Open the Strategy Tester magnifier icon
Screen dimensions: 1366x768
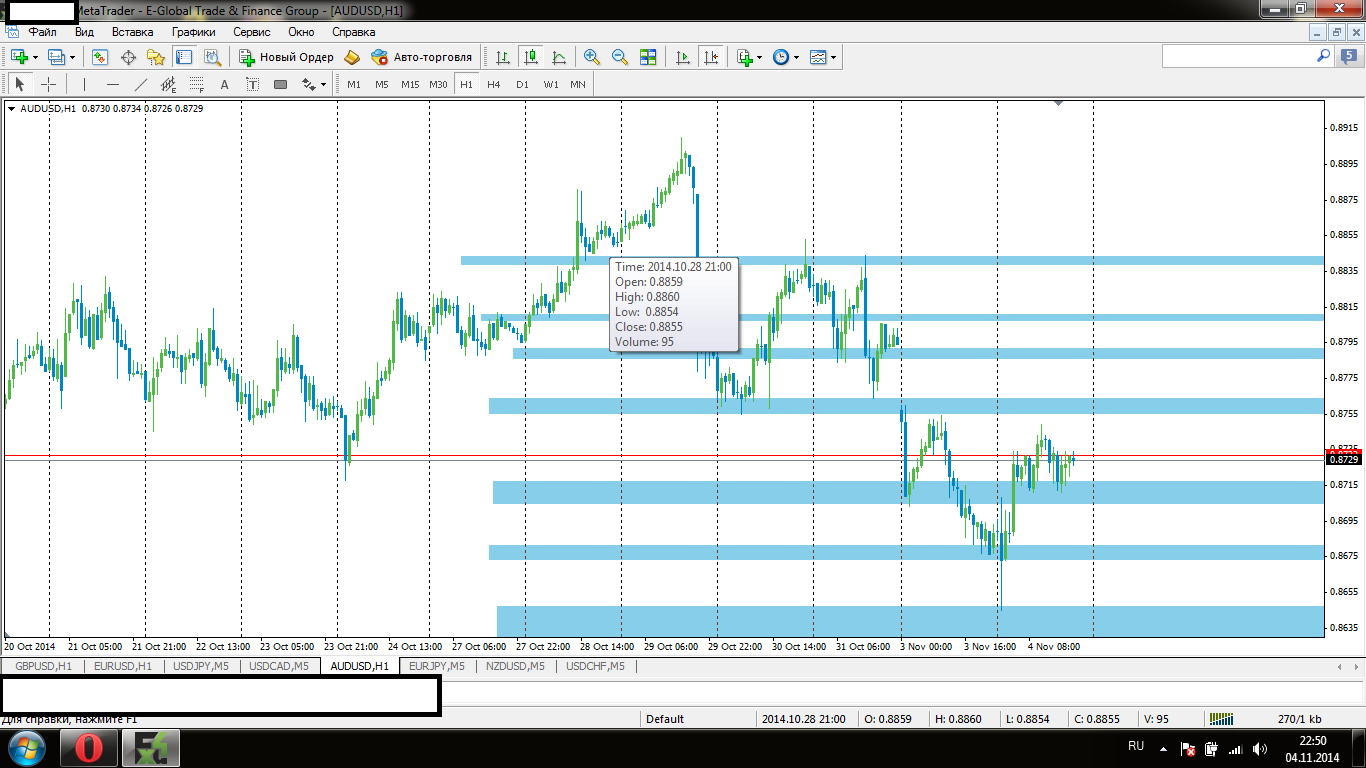(212, 57)
